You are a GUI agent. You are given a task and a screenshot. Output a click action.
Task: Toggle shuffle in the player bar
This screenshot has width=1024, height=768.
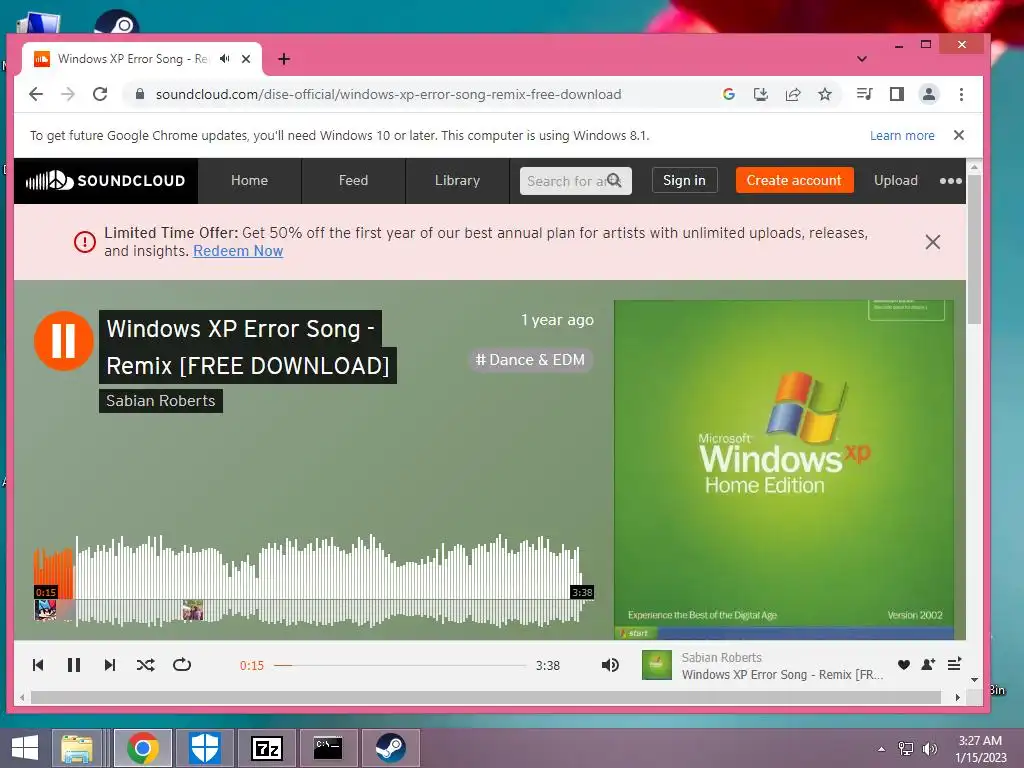click(146, 665)
